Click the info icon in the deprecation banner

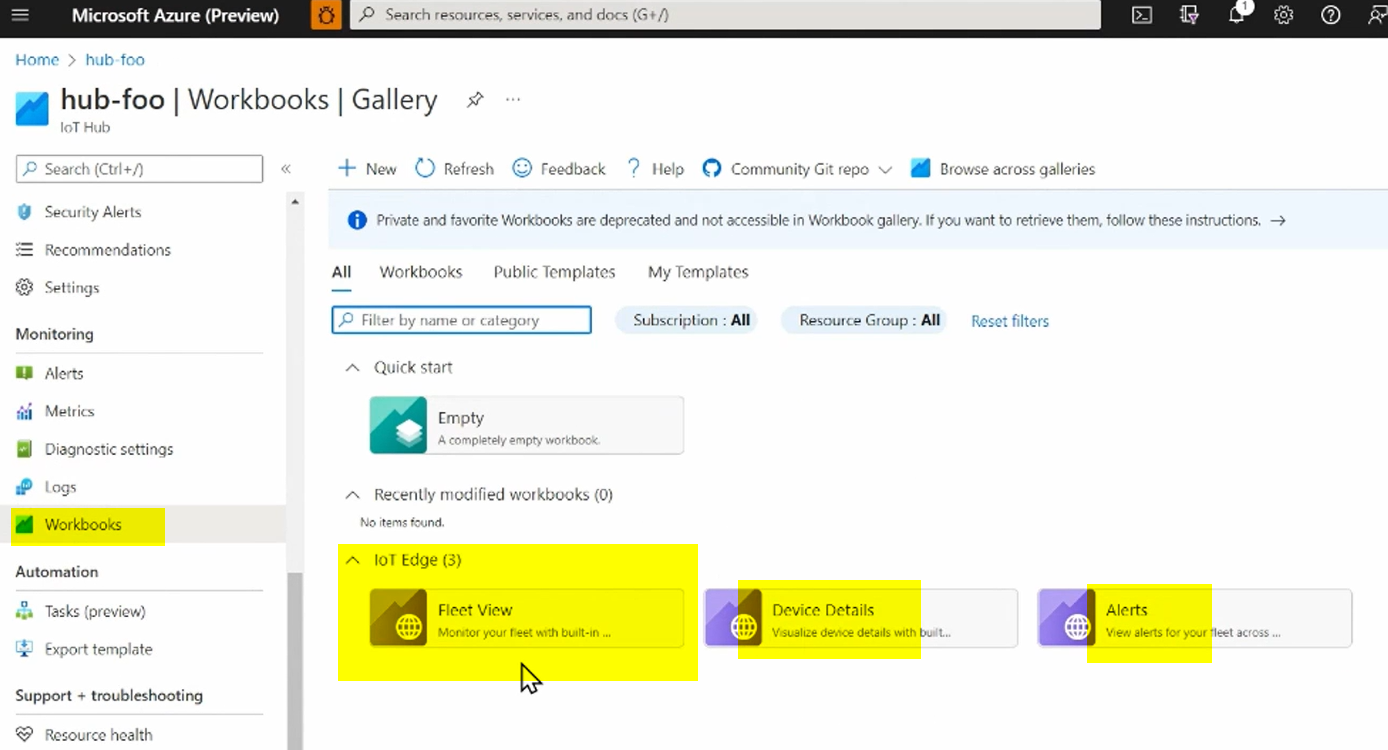357,220
